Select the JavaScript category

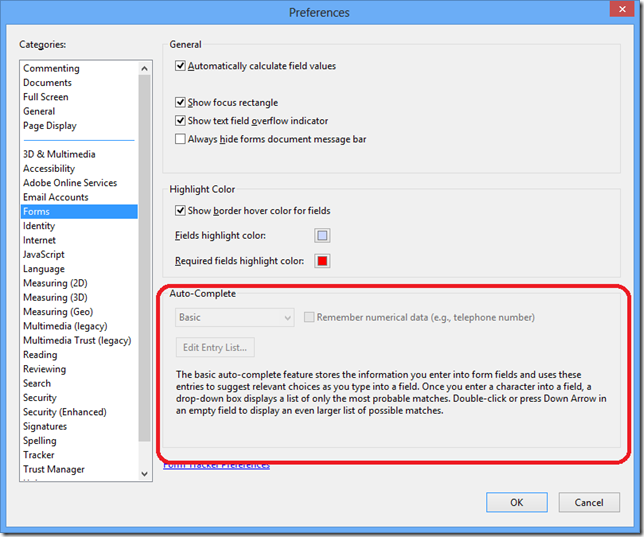44,255
